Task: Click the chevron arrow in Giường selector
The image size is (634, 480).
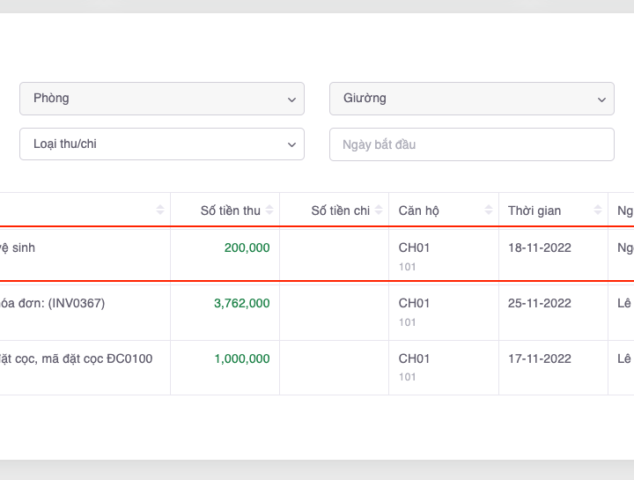Action: (x=601, y=99)
